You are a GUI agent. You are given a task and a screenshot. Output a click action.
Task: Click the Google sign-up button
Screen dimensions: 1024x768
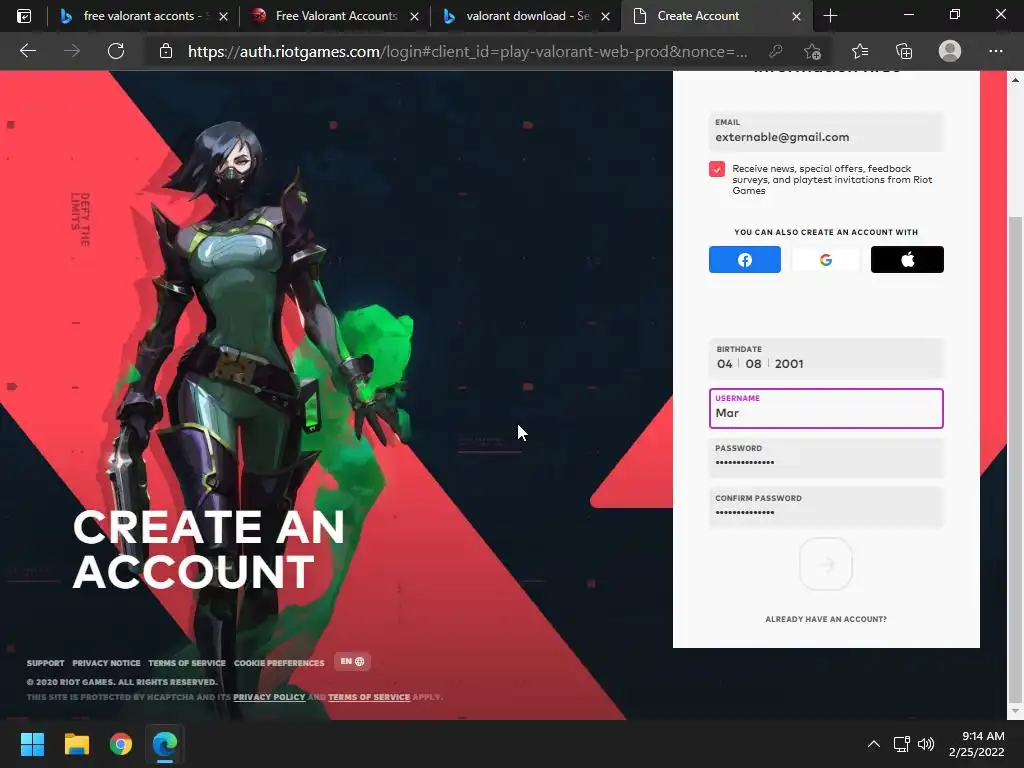pos(825,259)
